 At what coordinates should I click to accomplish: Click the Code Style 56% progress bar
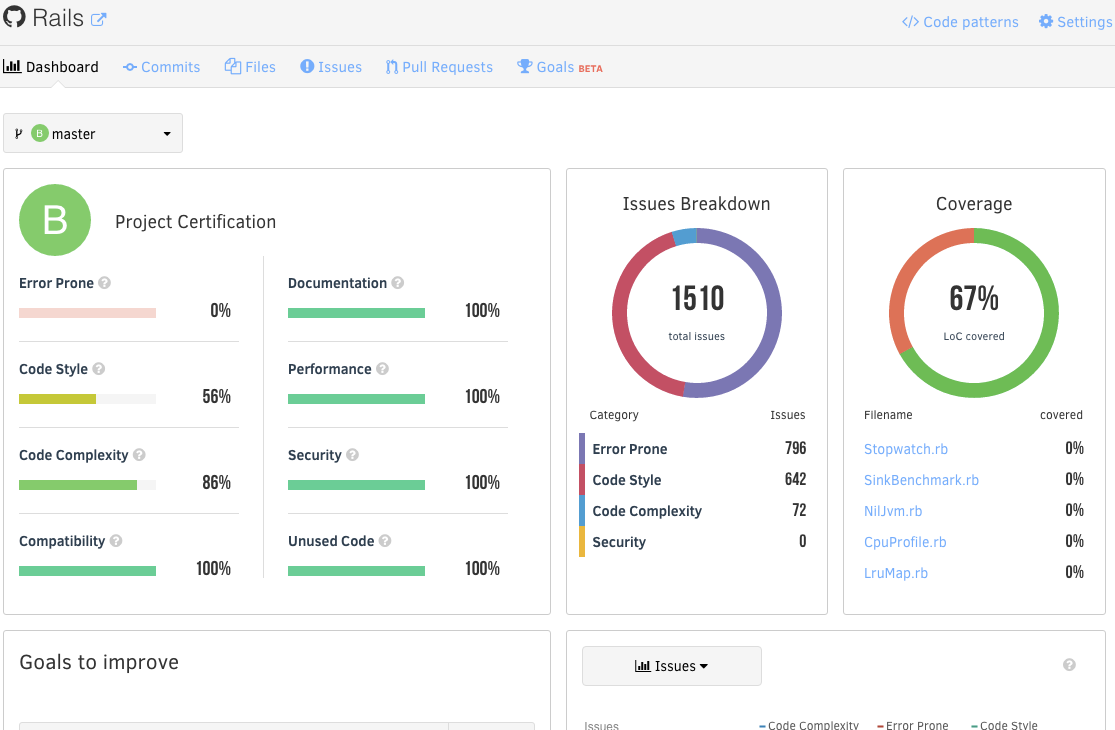coord(87,399)
